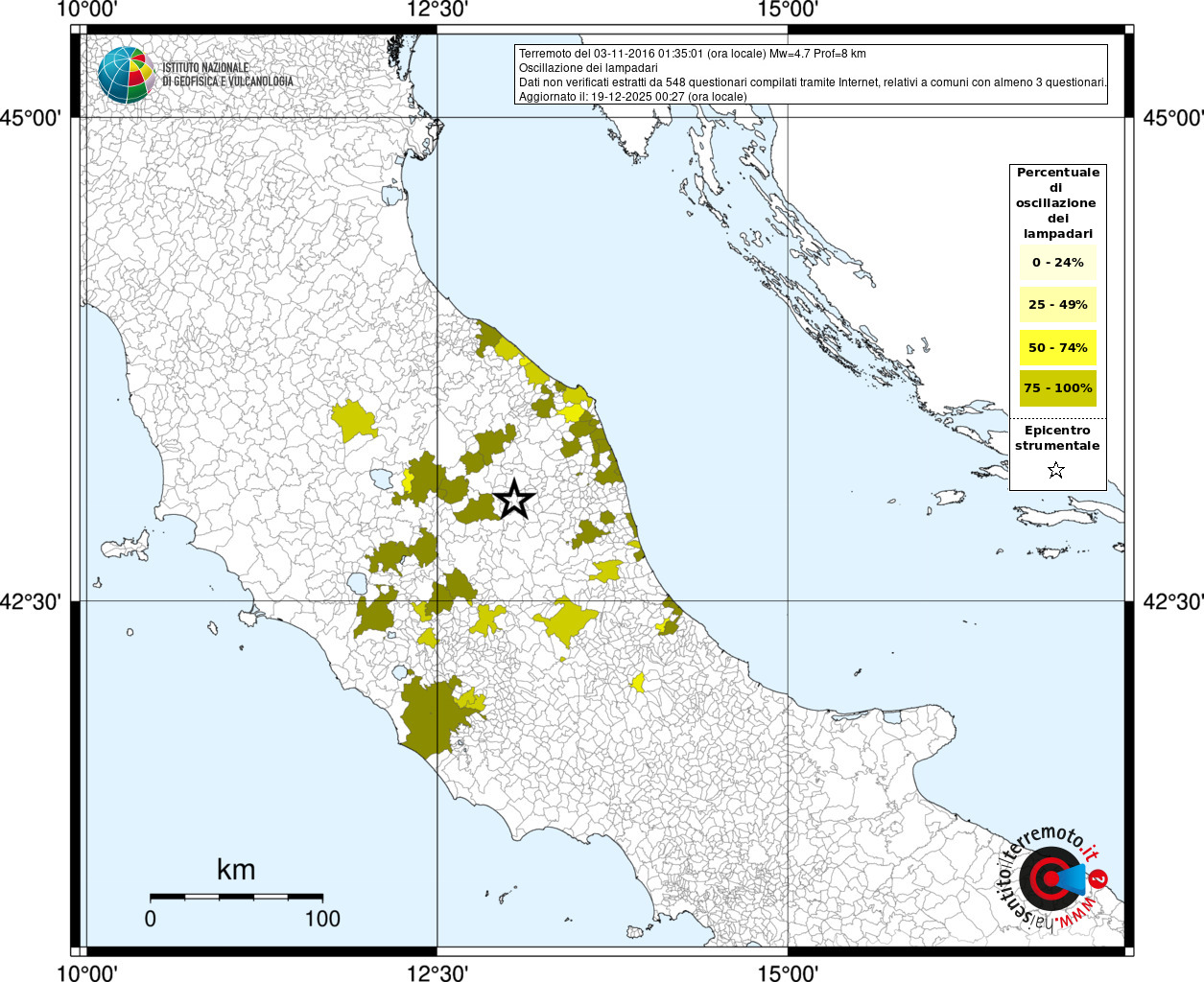Click the top '10°00'' longitude label
Image resolution: width=1204 pixels, height=982 pixels.
coord(87,10)
